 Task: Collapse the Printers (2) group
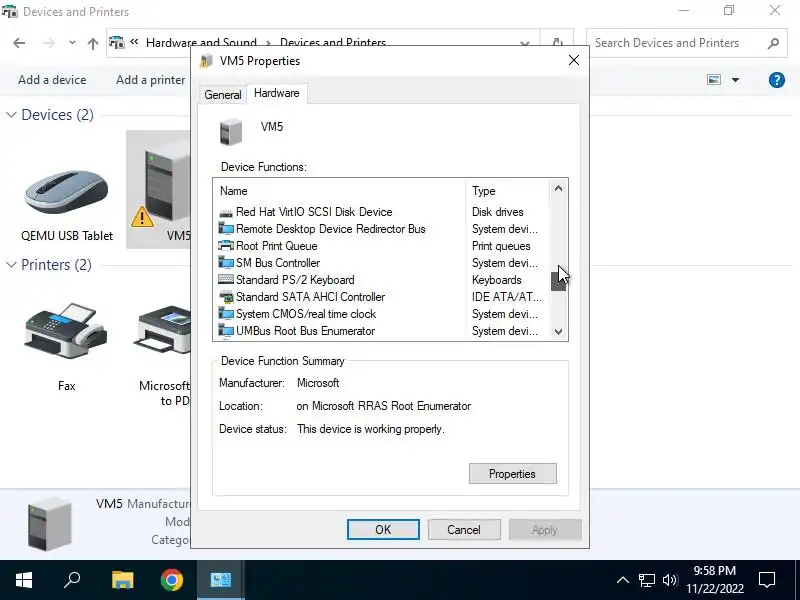11,265
